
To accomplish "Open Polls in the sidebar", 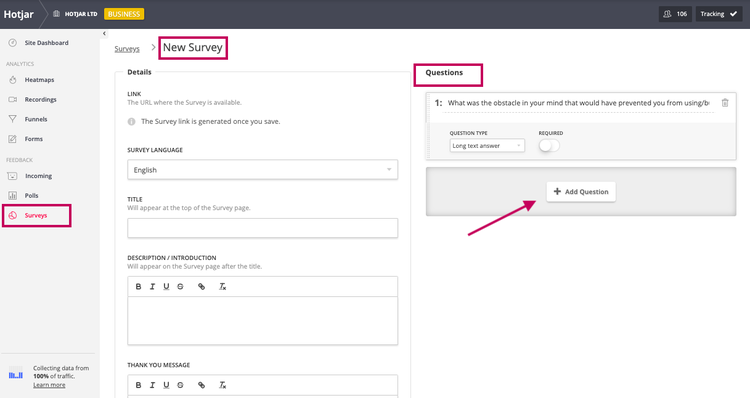I will [x=32, y=196].
